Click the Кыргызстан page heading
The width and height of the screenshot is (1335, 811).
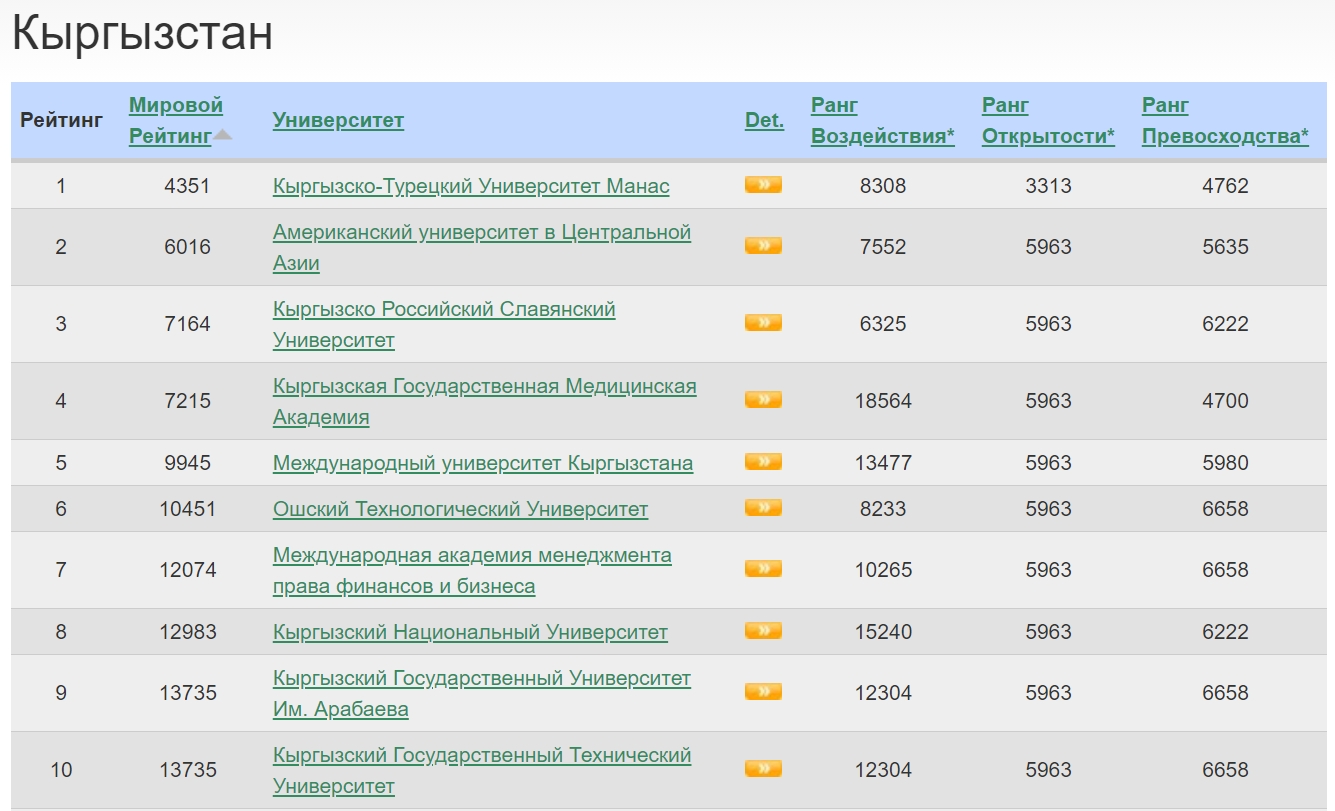point(142,35)
